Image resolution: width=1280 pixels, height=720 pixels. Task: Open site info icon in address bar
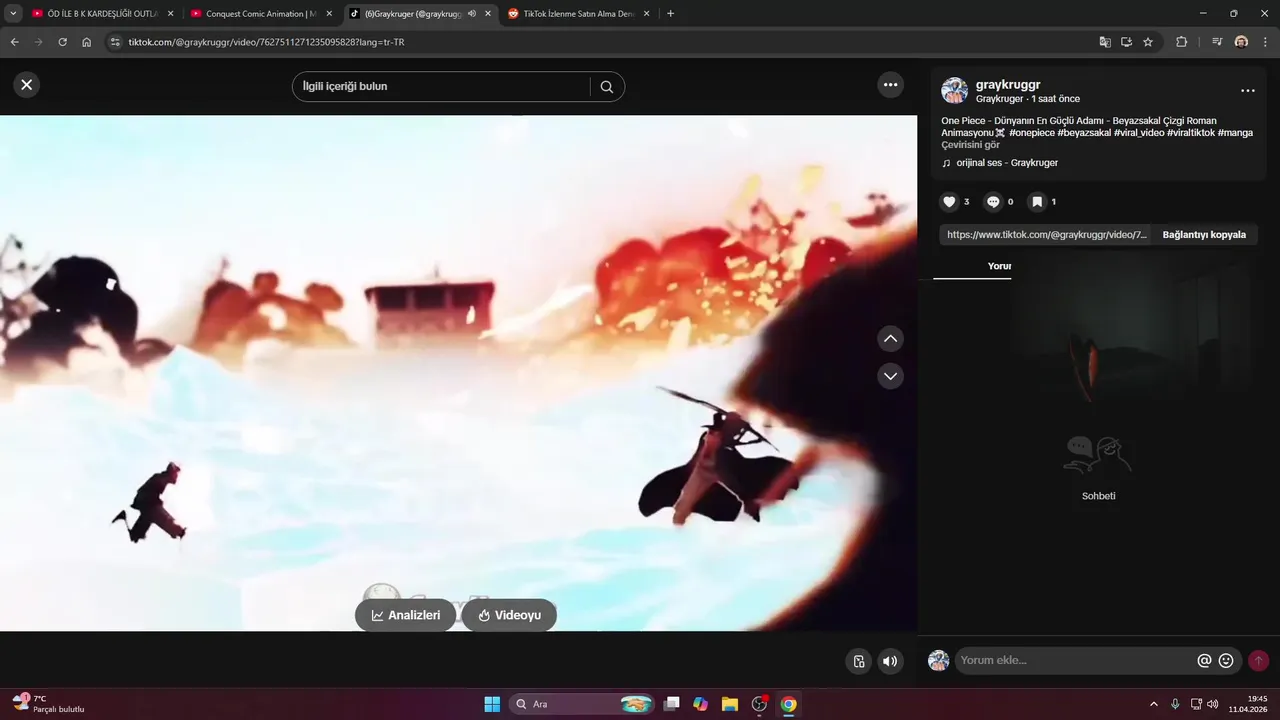coord(115,42)
